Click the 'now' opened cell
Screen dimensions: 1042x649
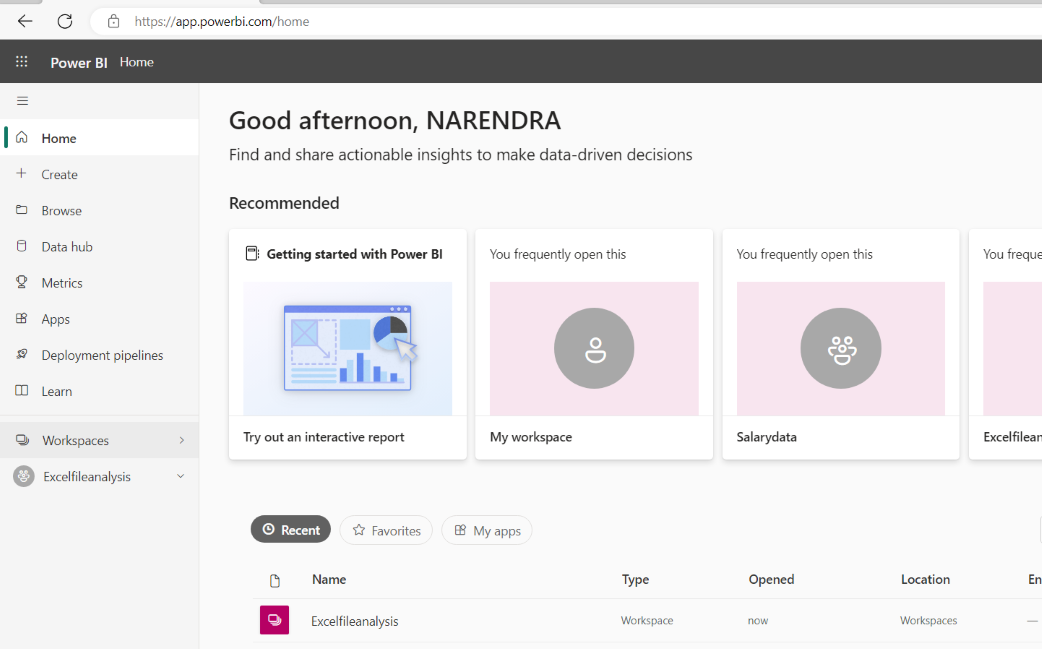758,620
